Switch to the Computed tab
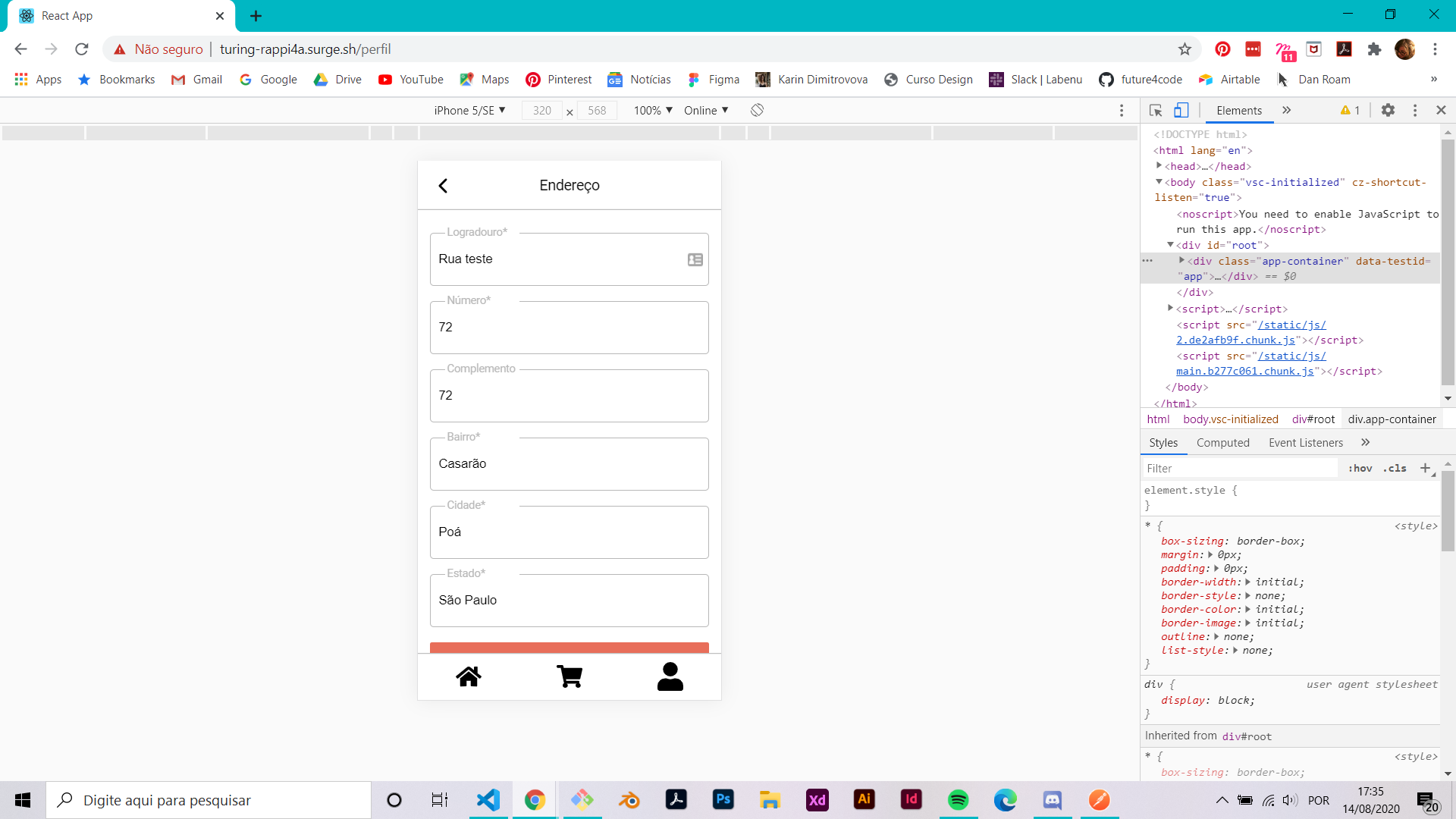1456x819 pixels. [x=1222, y=443]
